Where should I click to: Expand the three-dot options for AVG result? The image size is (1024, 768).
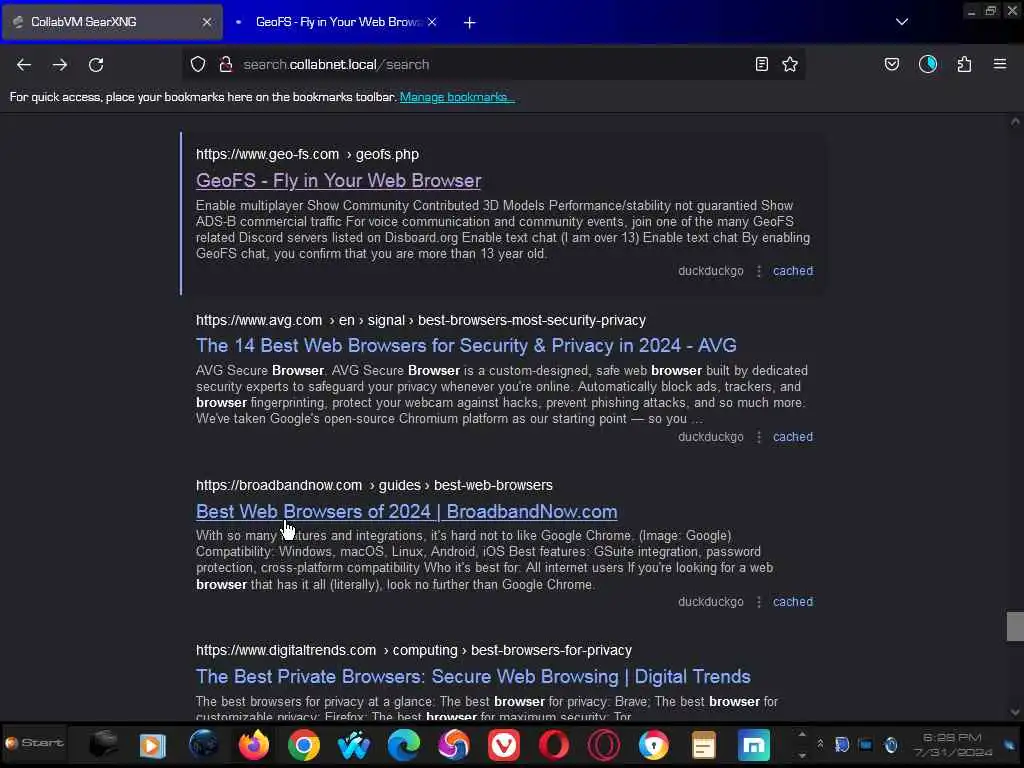click(x=758, y=437)
